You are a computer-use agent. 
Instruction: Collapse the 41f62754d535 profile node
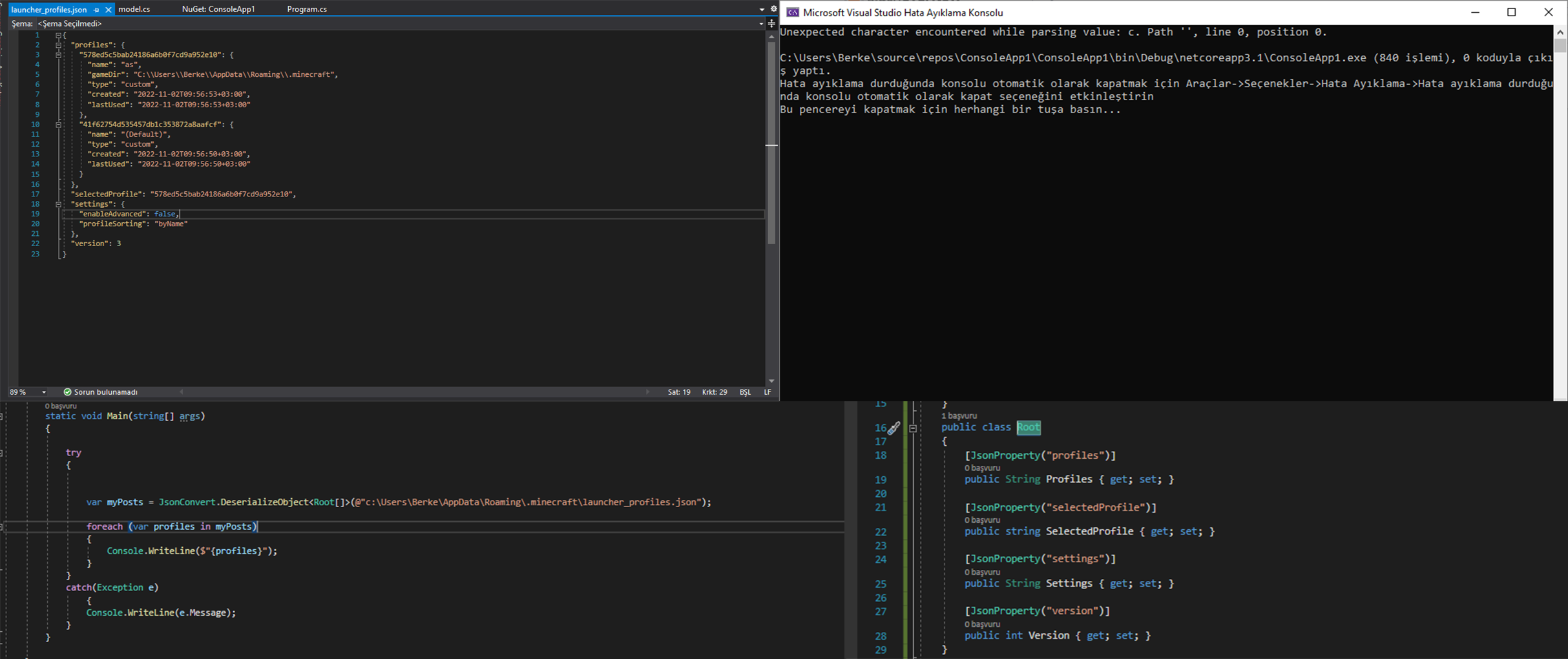coord(58,125)
